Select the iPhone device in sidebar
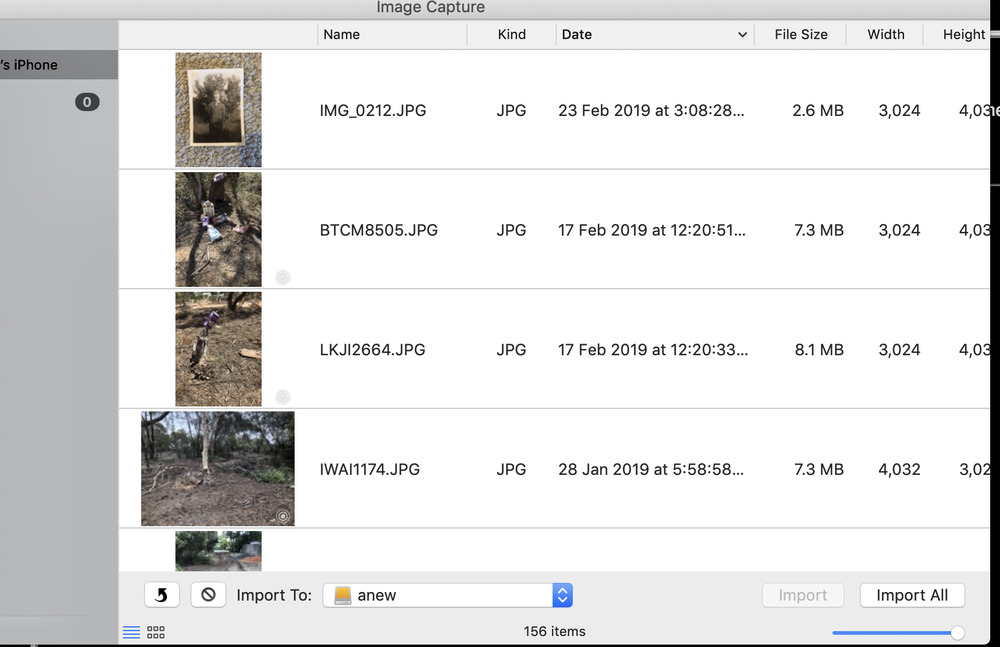Screen dimensions: 1000x647 point(40,65)
